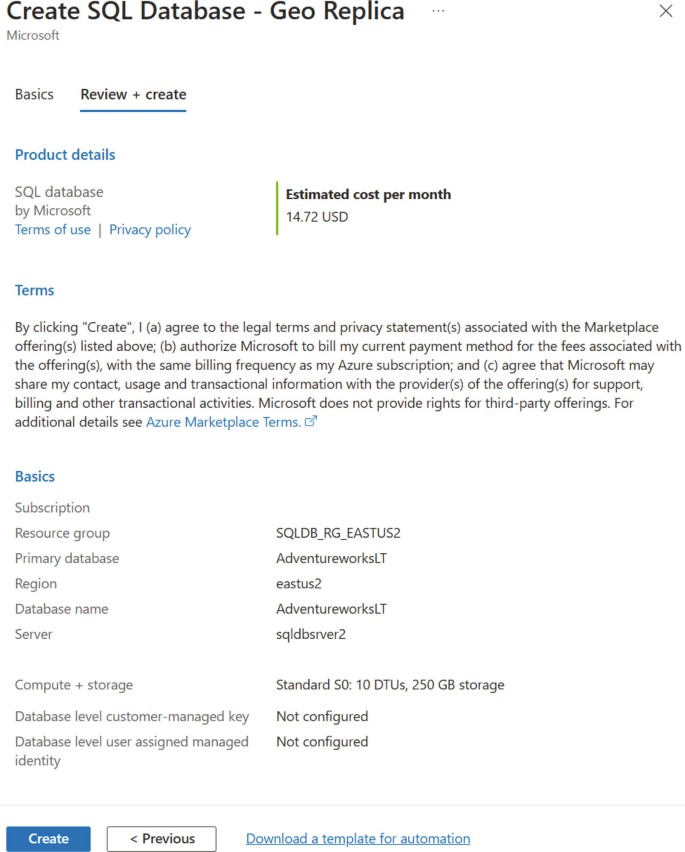Click the Basics section heading
The height and width of the screenshot is (852, 685).
point(34,476)
